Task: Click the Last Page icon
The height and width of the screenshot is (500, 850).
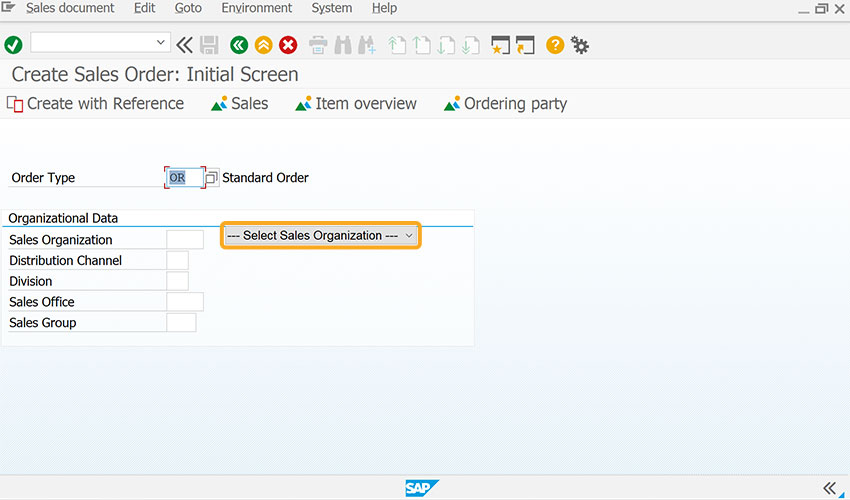Action: pyautogui.click(x=471, y=45)
